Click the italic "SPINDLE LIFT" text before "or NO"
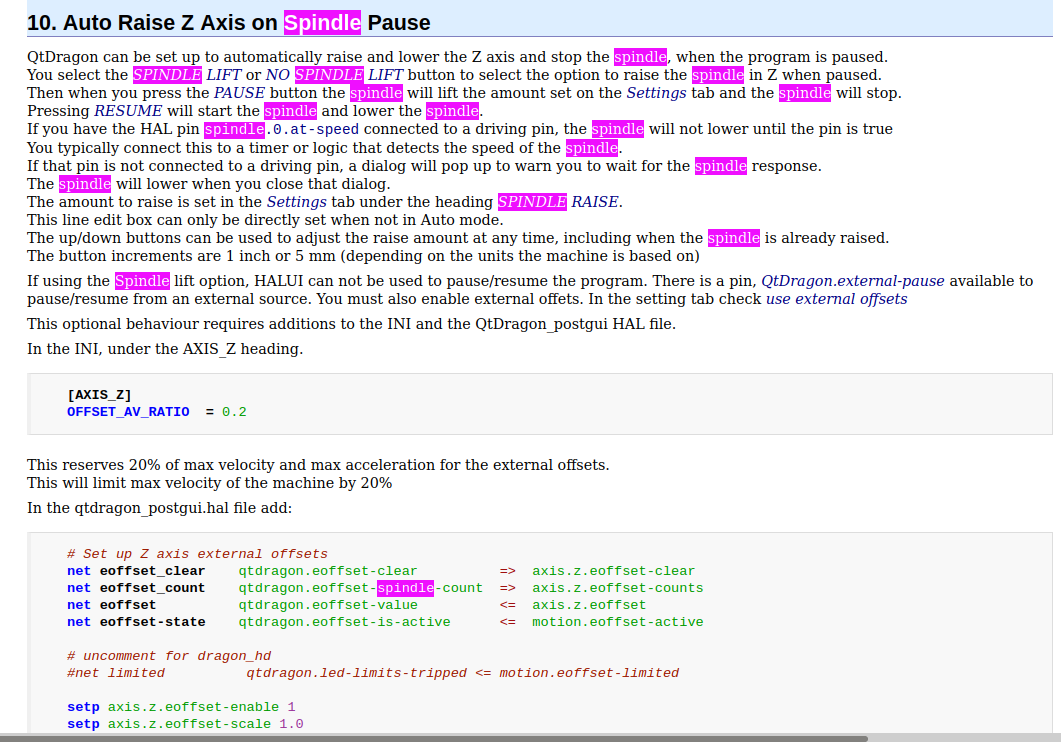 click(187, 75)
